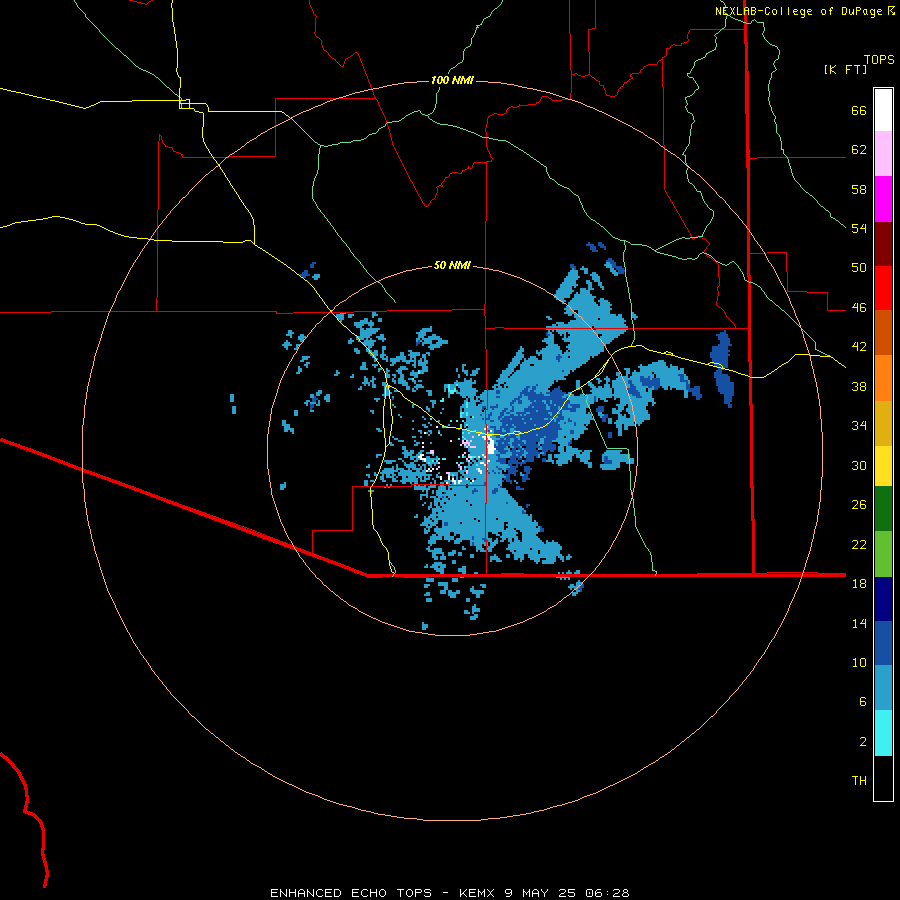This screenshot has width=900, height=900.
Task: Click the '9 MAY 25 06:28' timestamp
Action: 567,893
